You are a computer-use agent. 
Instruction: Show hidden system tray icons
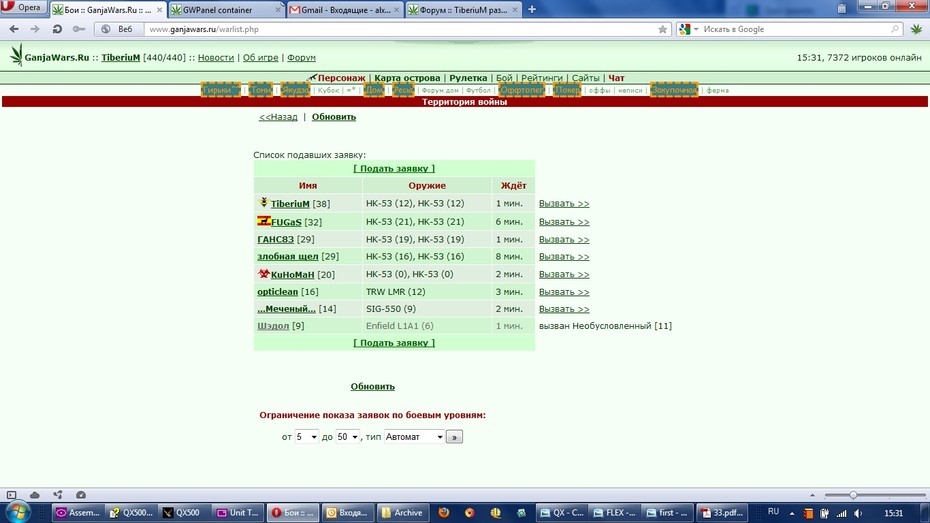pos(792,513)
